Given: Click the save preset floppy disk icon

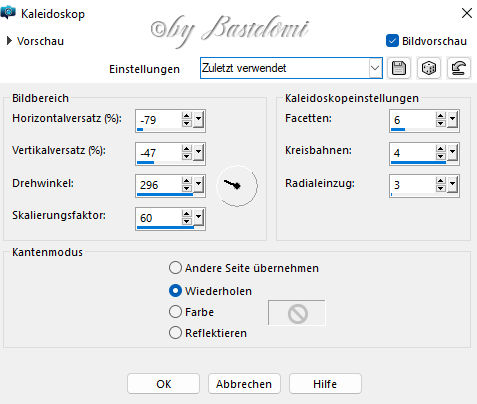Looking at the screenshot, I should [x=399, y=68].
